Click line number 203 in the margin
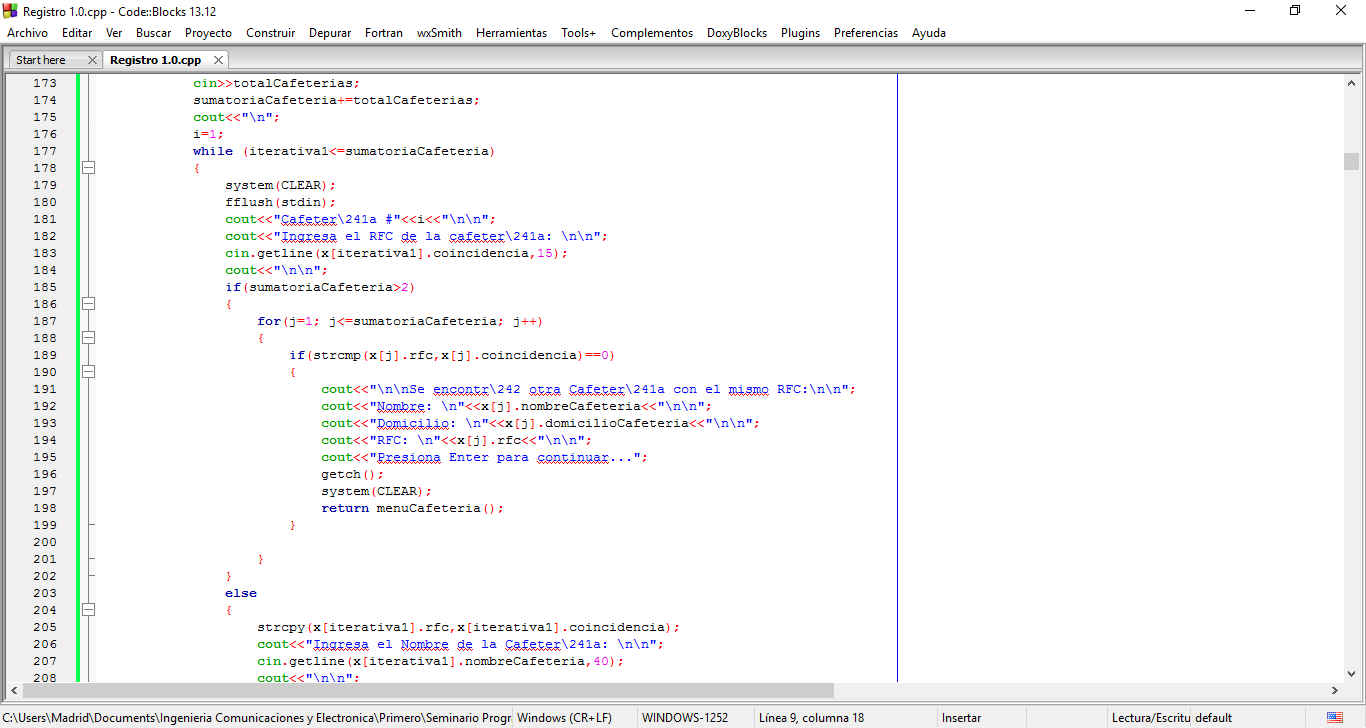1366x728 pixels. [45, 593]
